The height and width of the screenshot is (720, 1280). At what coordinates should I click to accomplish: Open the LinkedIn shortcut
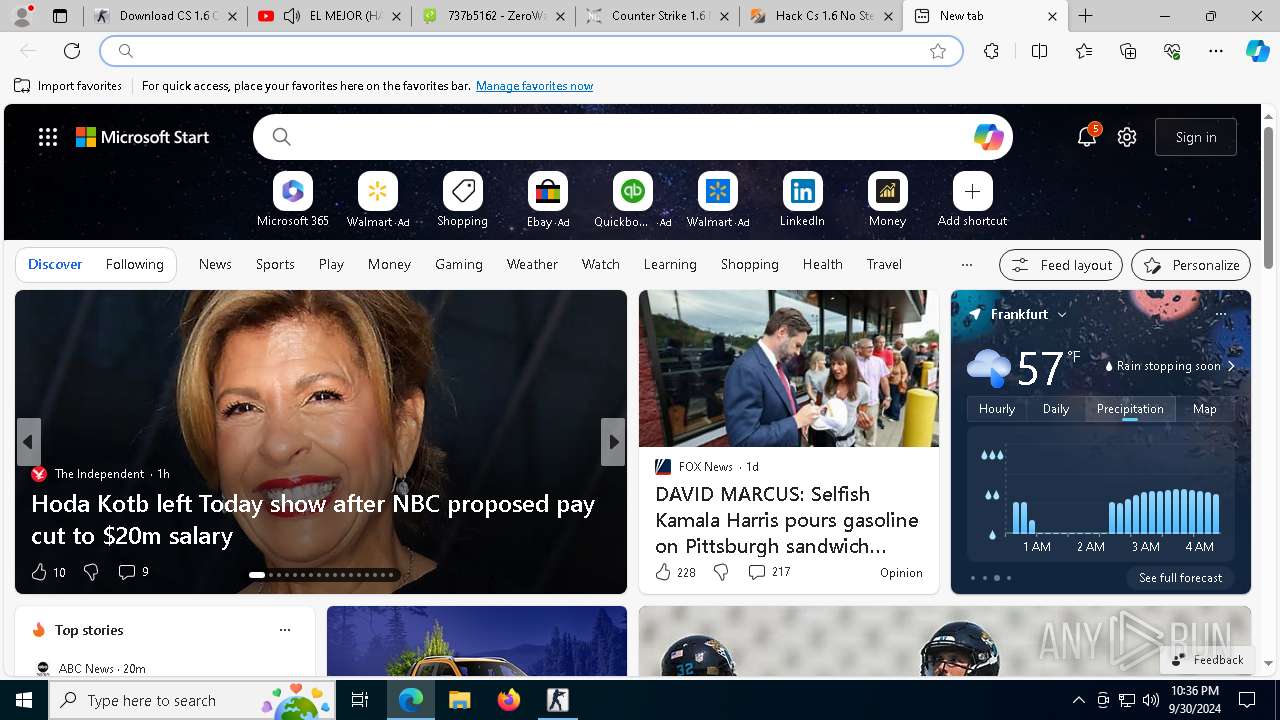[802, 200]
